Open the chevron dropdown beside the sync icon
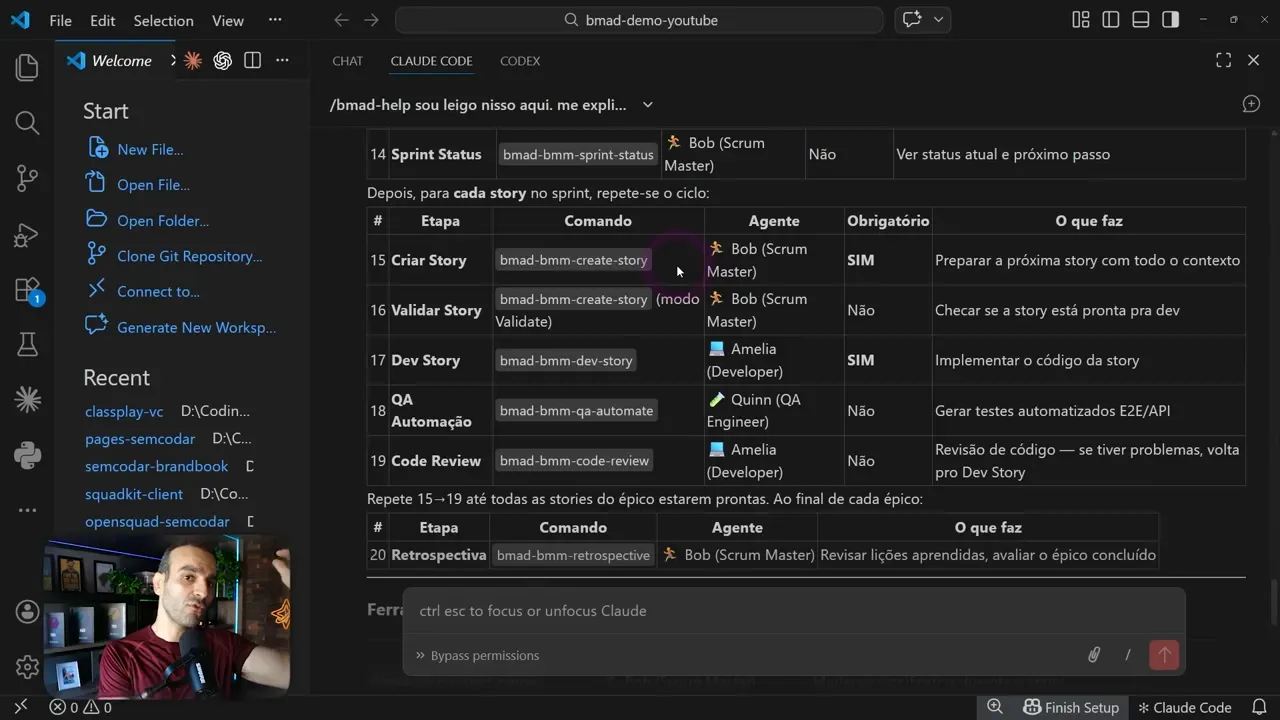This screenshot has height=720, width=1280. click(x=938, y=19)
